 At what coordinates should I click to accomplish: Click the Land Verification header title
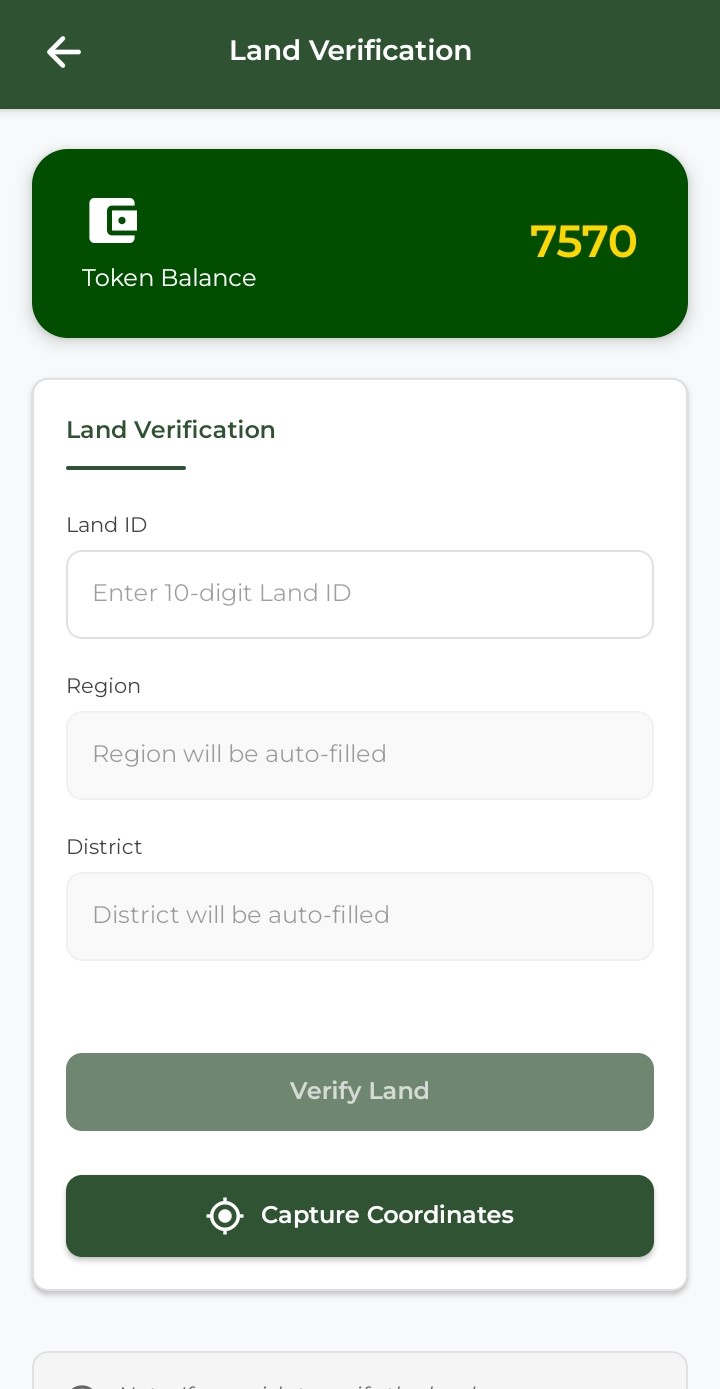tap(350, 51)
